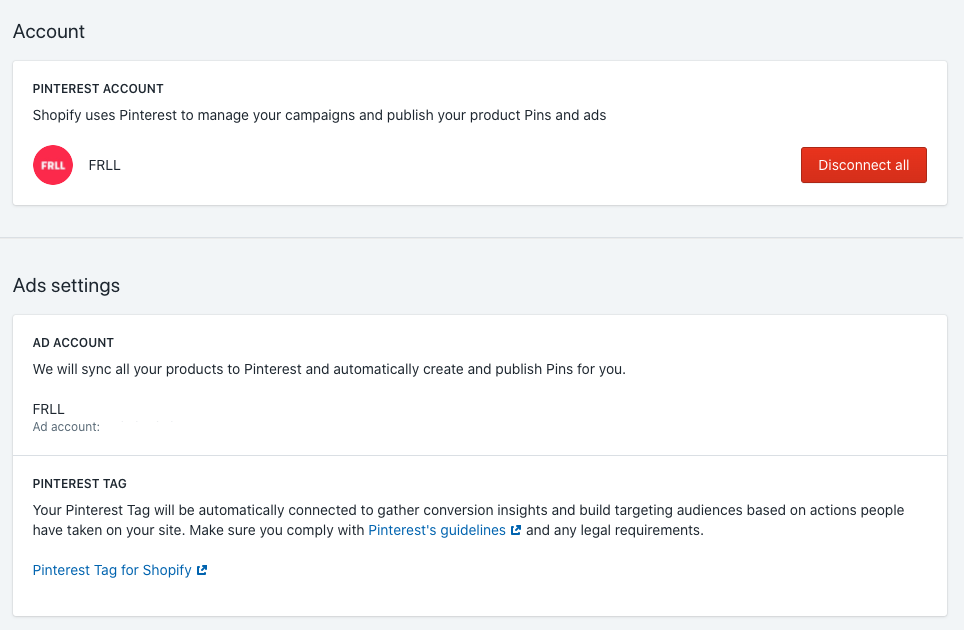Viewport: 964px width, 630px height.
Task: Click 'Shopify uses Pinterest to manage' description
Action: (x=319, y=115)
